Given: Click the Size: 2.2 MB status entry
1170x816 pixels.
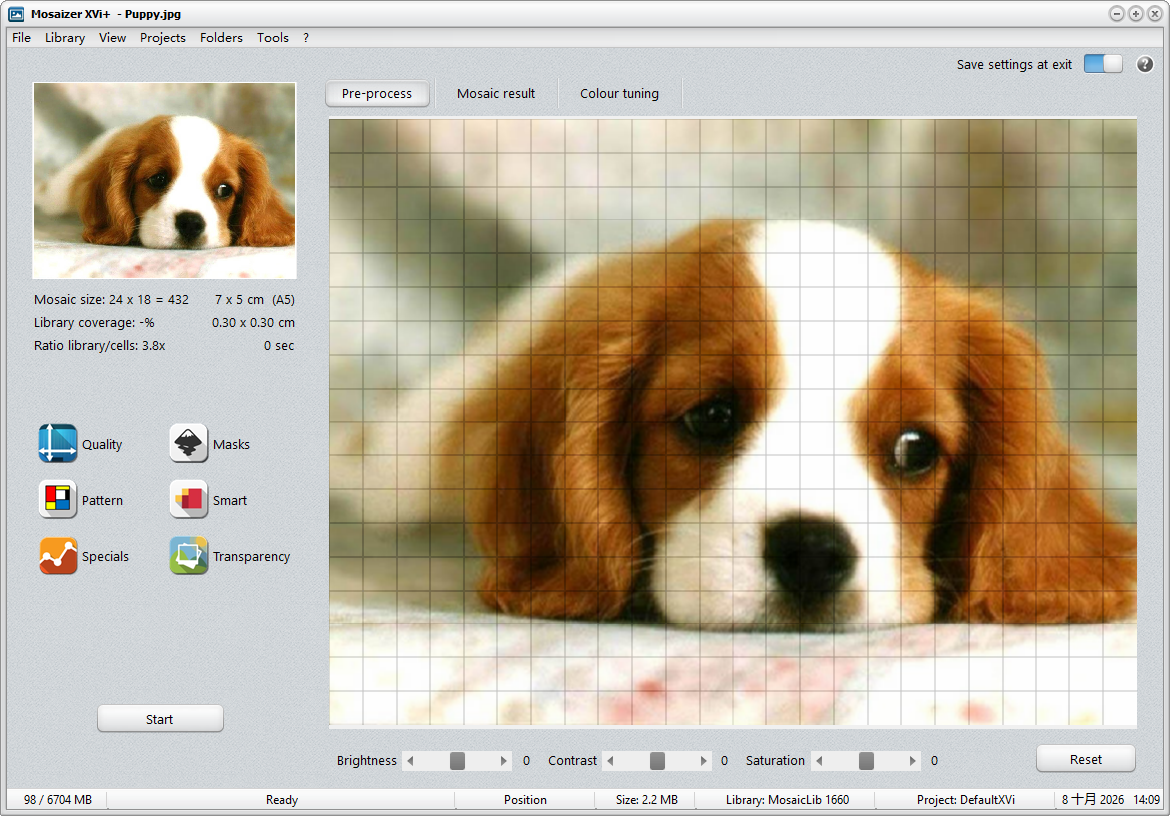Looking at the screenshot, I should [647, 800].
